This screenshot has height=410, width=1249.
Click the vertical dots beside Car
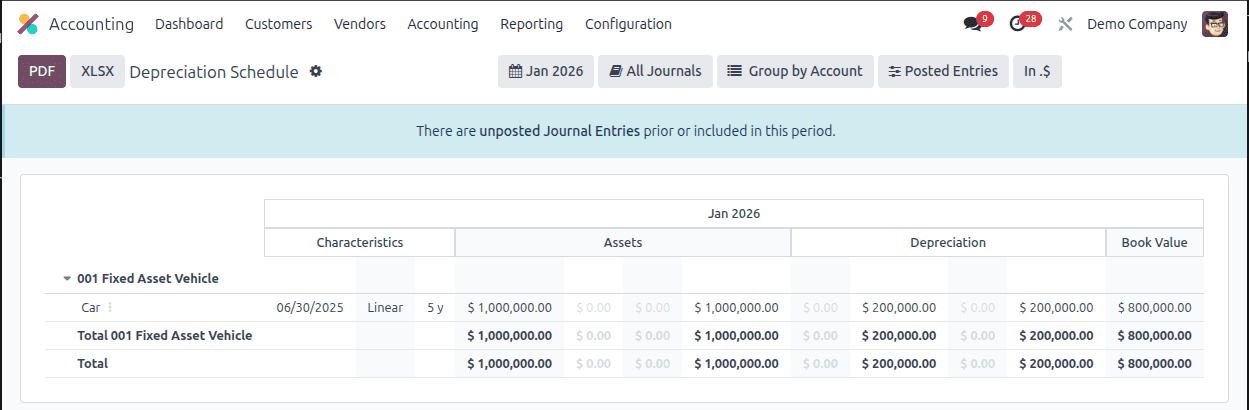coord(110,308)
